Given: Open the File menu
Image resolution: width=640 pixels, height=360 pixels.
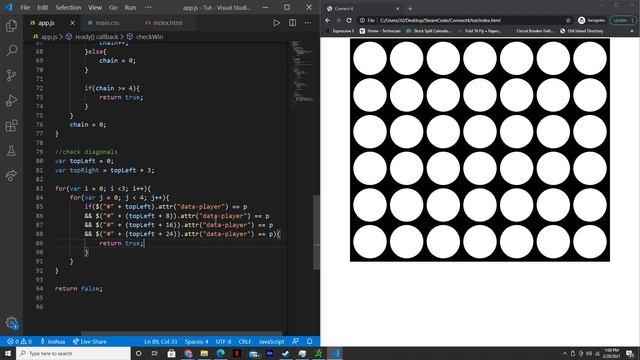Looking at the screenshot, I should click(x=25, y=7).
